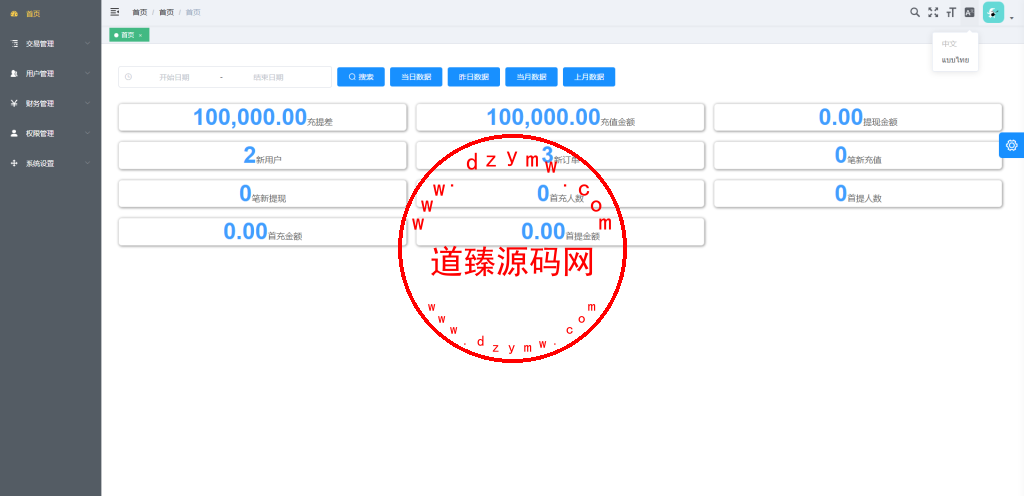Viewport: 1024px width, 496px height.
Task: Click the 权限管理 person icon in sidebar
Action: pyautogui.click(x=14, y=133)
